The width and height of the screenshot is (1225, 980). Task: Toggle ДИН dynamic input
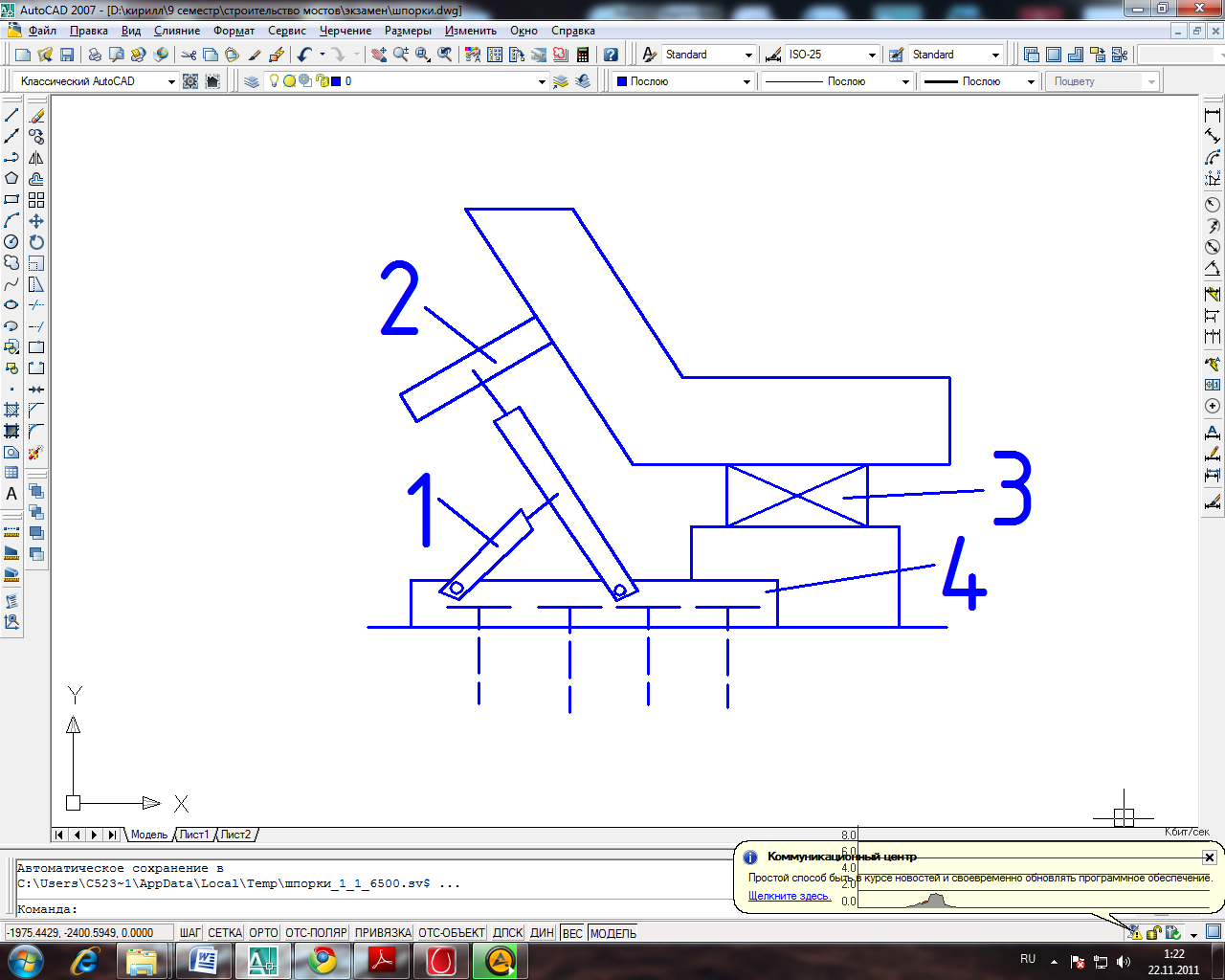[543, 933]
